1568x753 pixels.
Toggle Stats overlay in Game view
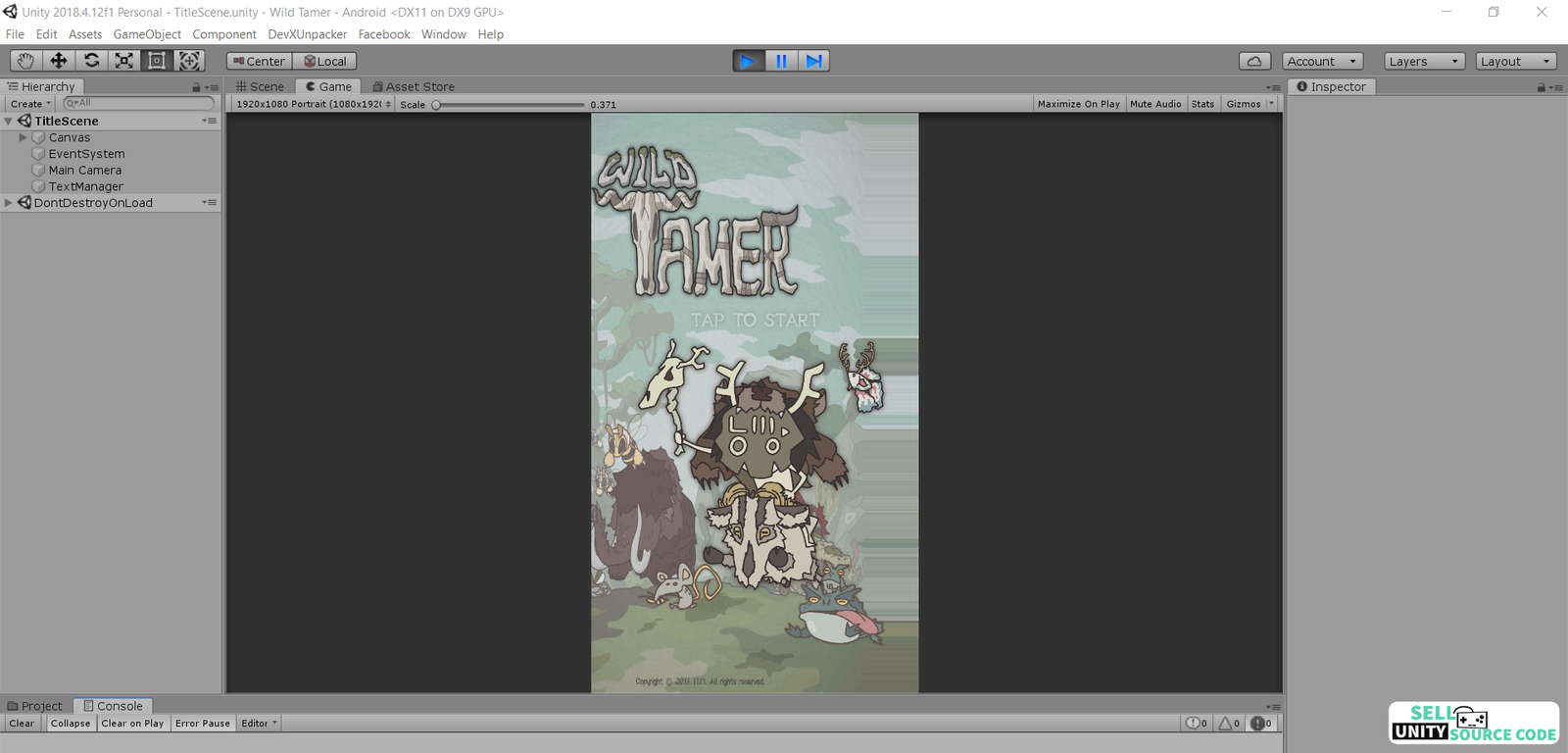click(1202, 104)
